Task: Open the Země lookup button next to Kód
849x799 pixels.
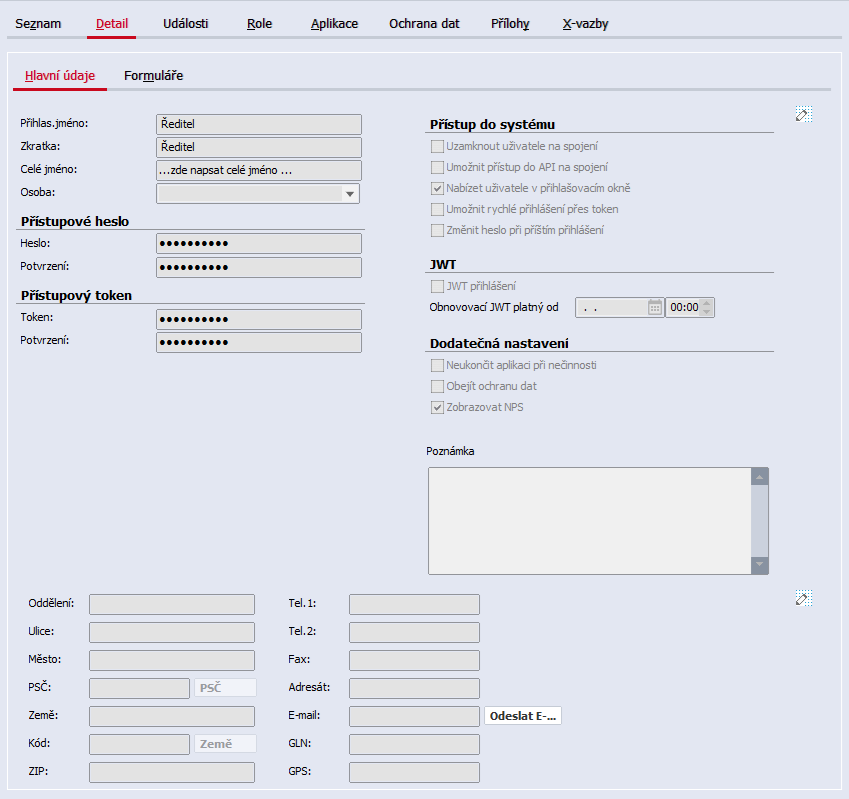Action: pos(225,744)
